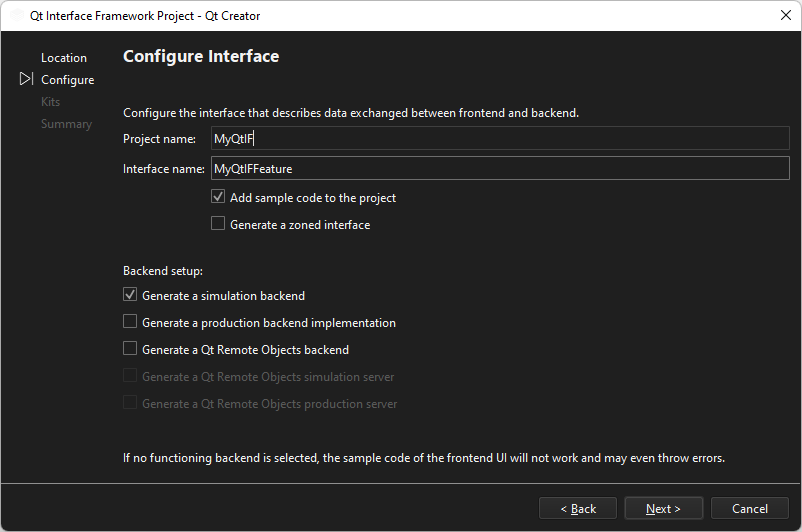This screenshot has height=532, width=802.
Task: Close the Qt Interface Framework Project wizard
Action: tap(785, 16)
